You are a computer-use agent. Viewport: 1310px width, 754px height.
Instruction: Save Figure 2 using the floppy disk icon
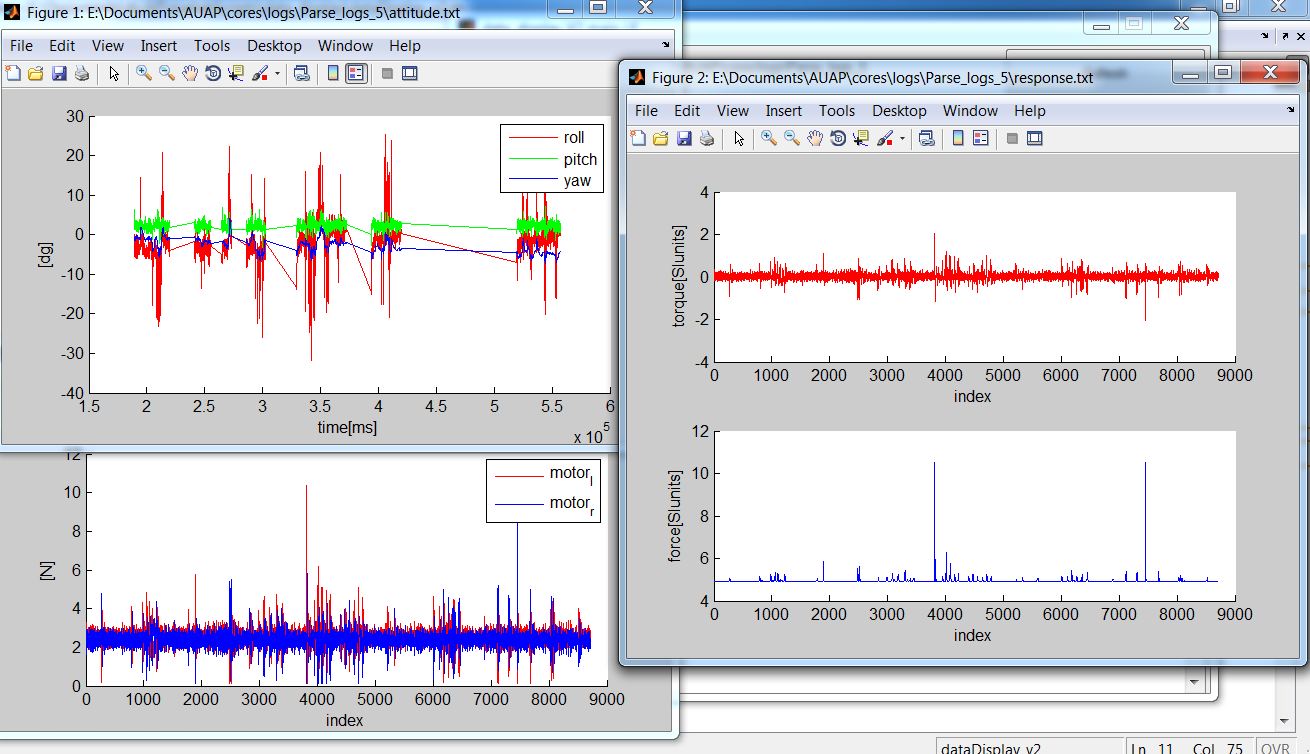684,138
